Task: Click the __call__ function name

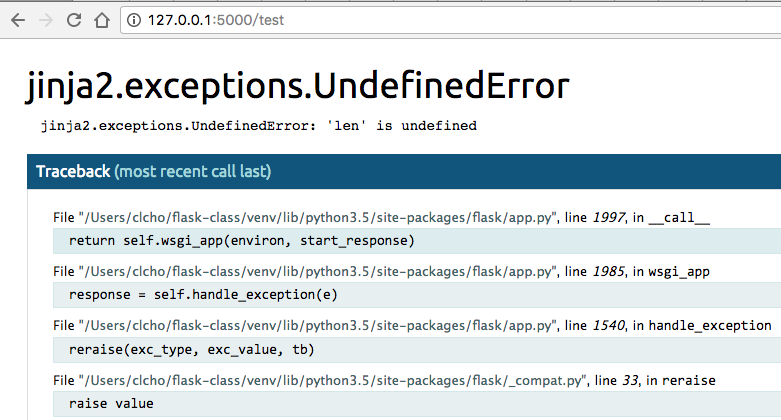Action: [x=679, y=217]
